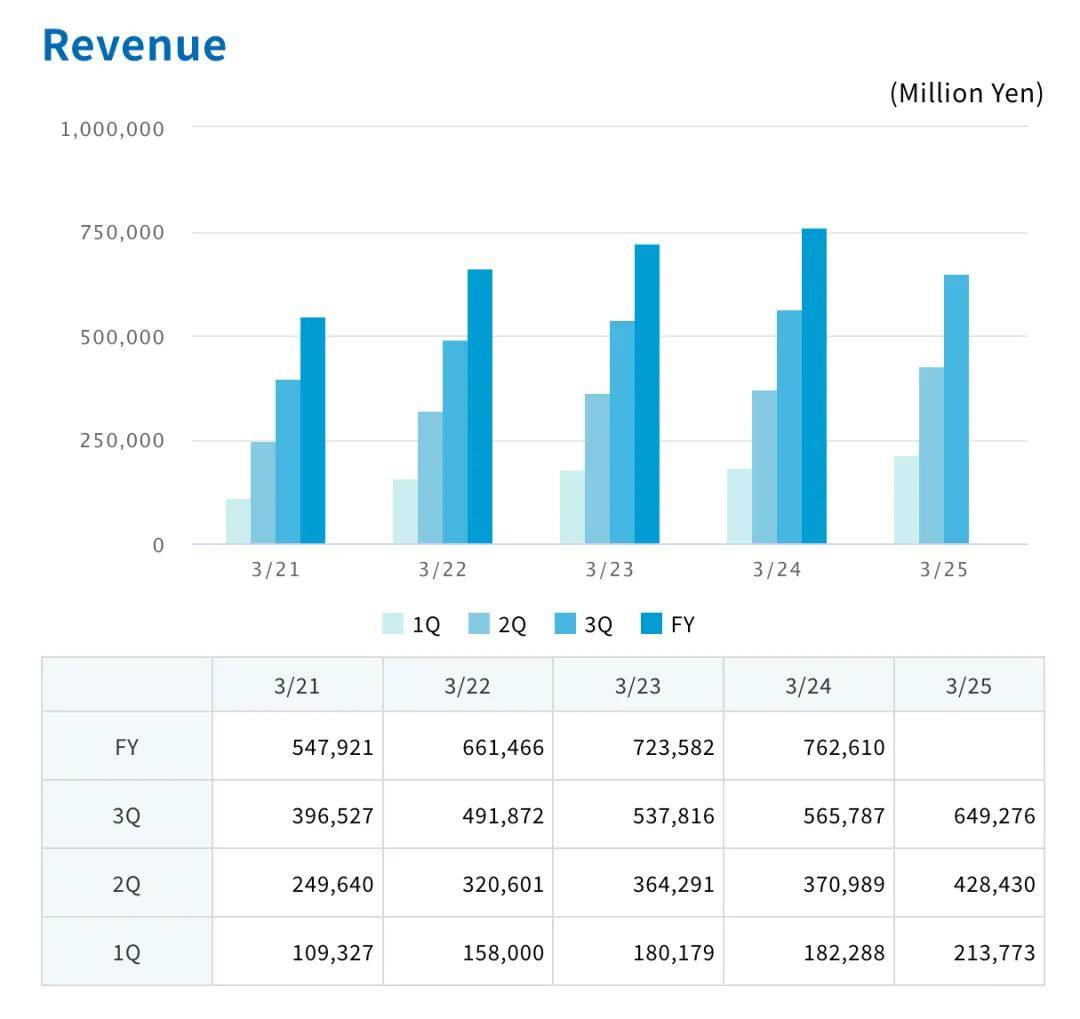
Task: Click the 109,327 cell in 1Q row
Action: tap(297, 953)
